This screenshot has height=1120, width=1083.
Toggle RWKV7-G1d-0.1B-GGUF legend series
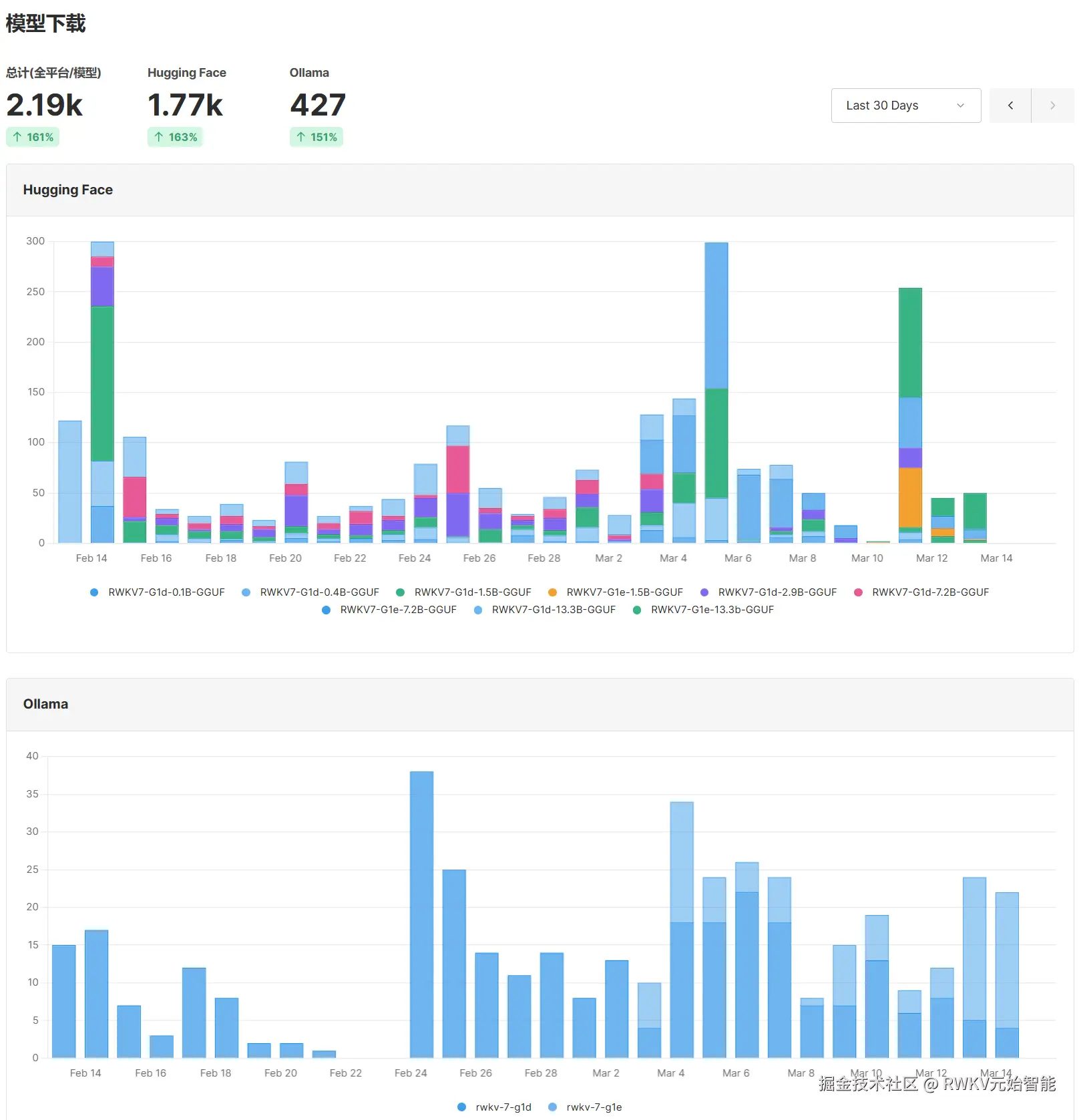[x=158, y=592]
